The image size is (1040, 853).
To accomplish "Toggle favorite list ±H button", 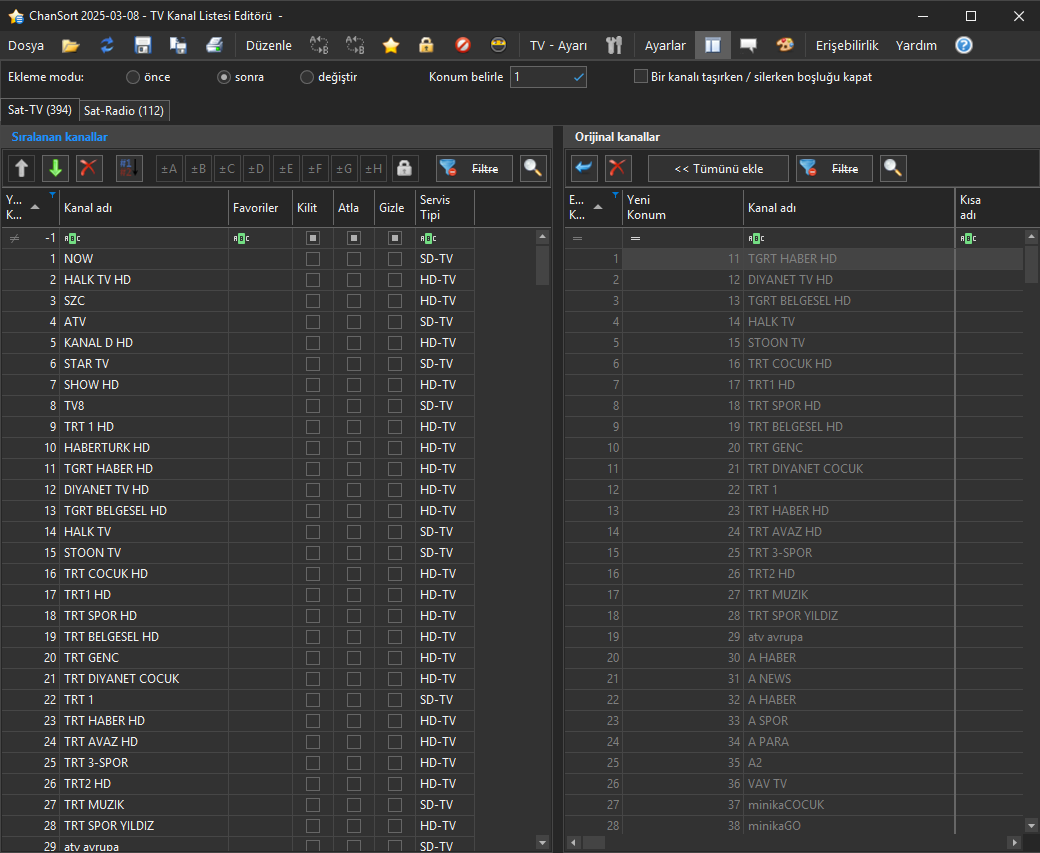I will click(x=374, y=168).
